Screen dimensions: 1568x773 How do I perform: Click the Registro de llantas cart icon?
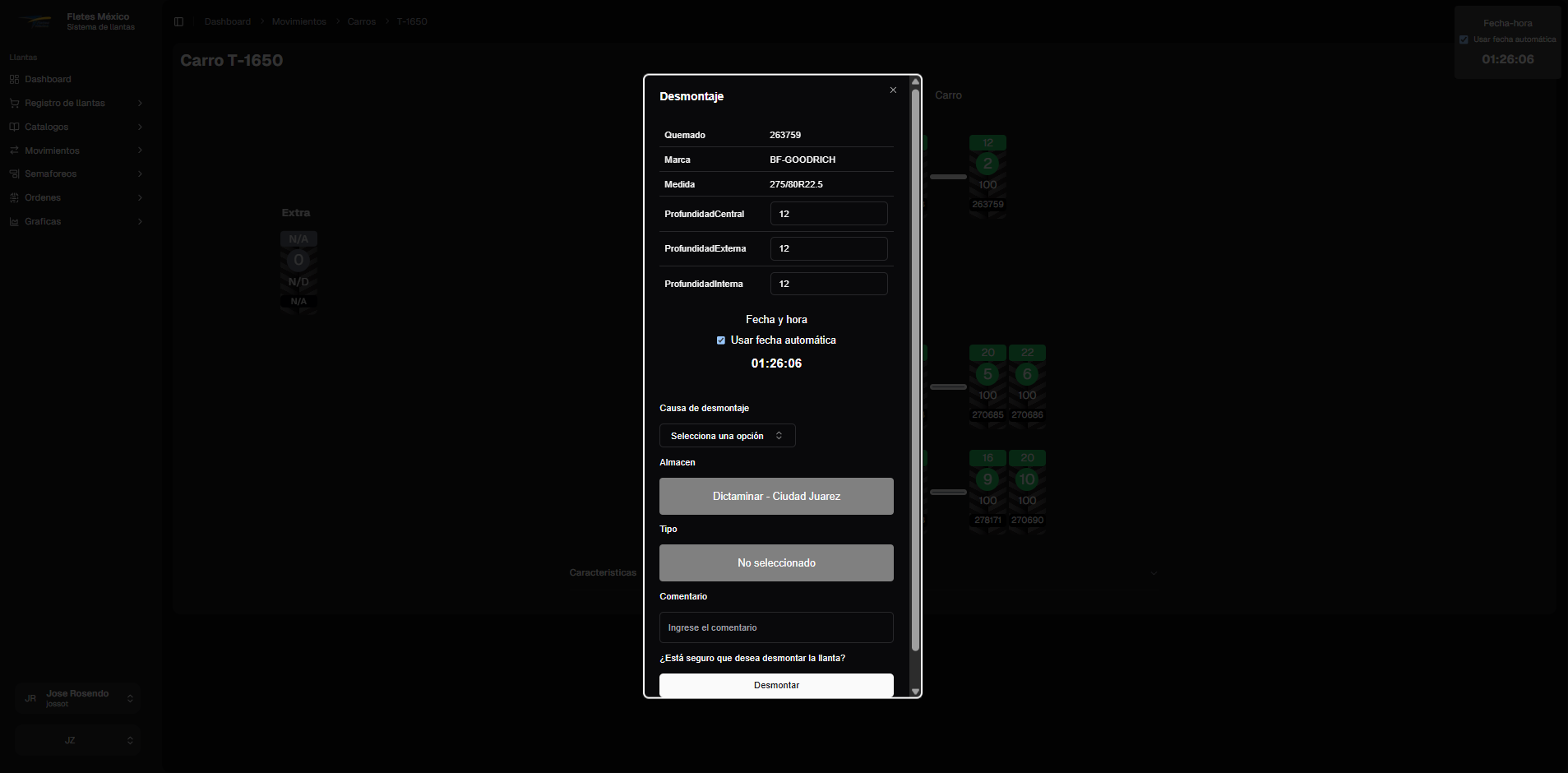click(14, 104)
